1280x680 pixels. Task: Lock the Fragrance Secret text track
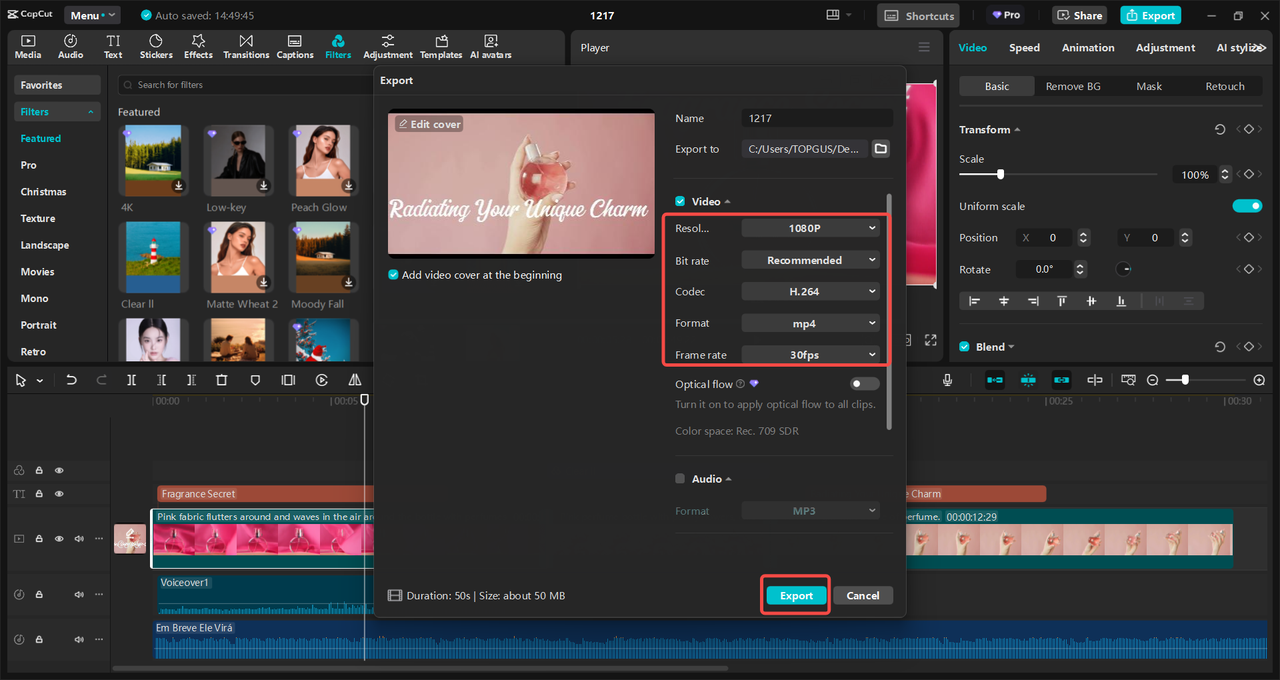(39, 494)
